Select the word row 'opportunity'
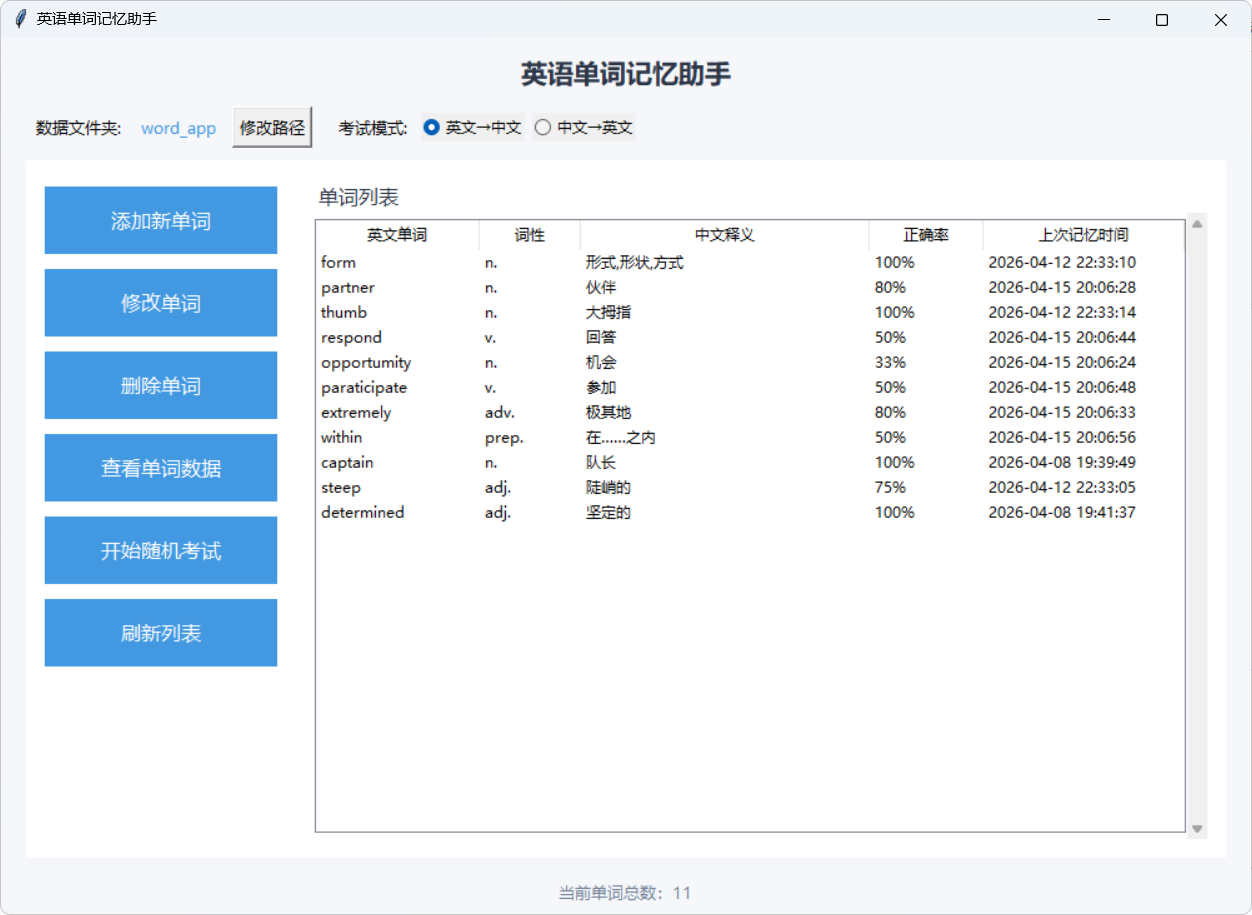This screenshot has height=915, width=1252. pos(750,362)
